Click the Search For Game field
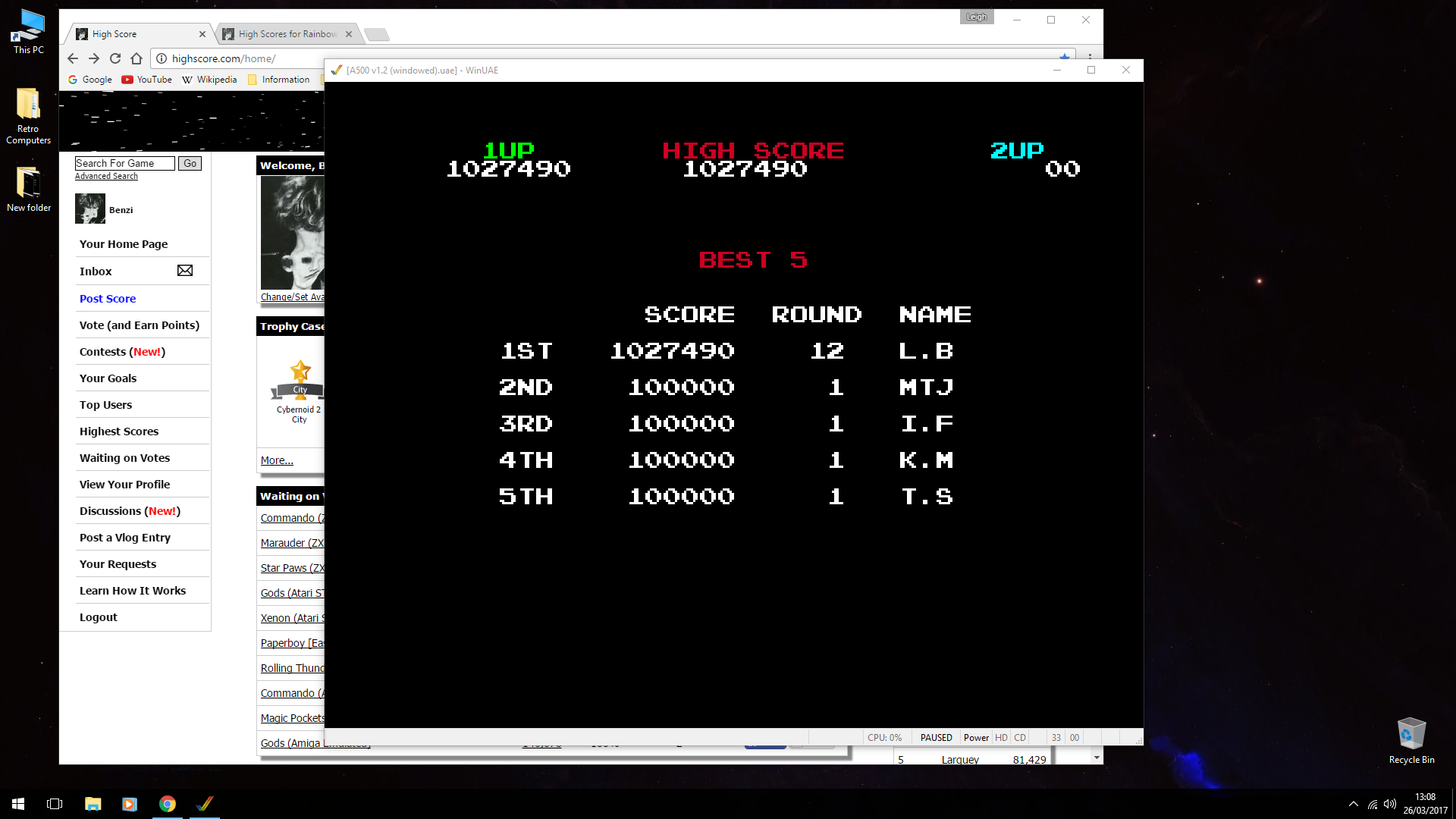This screenshot has width=1456, height=819. 124,163
